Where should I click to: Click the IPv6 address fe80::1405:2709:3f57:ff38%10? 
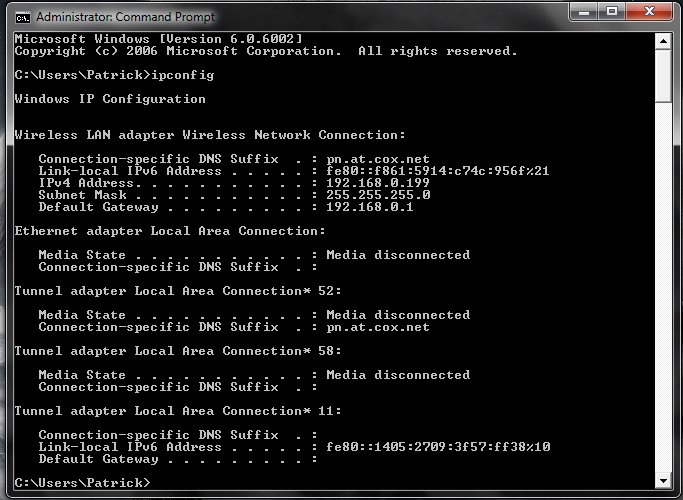[x=438, y=446]
